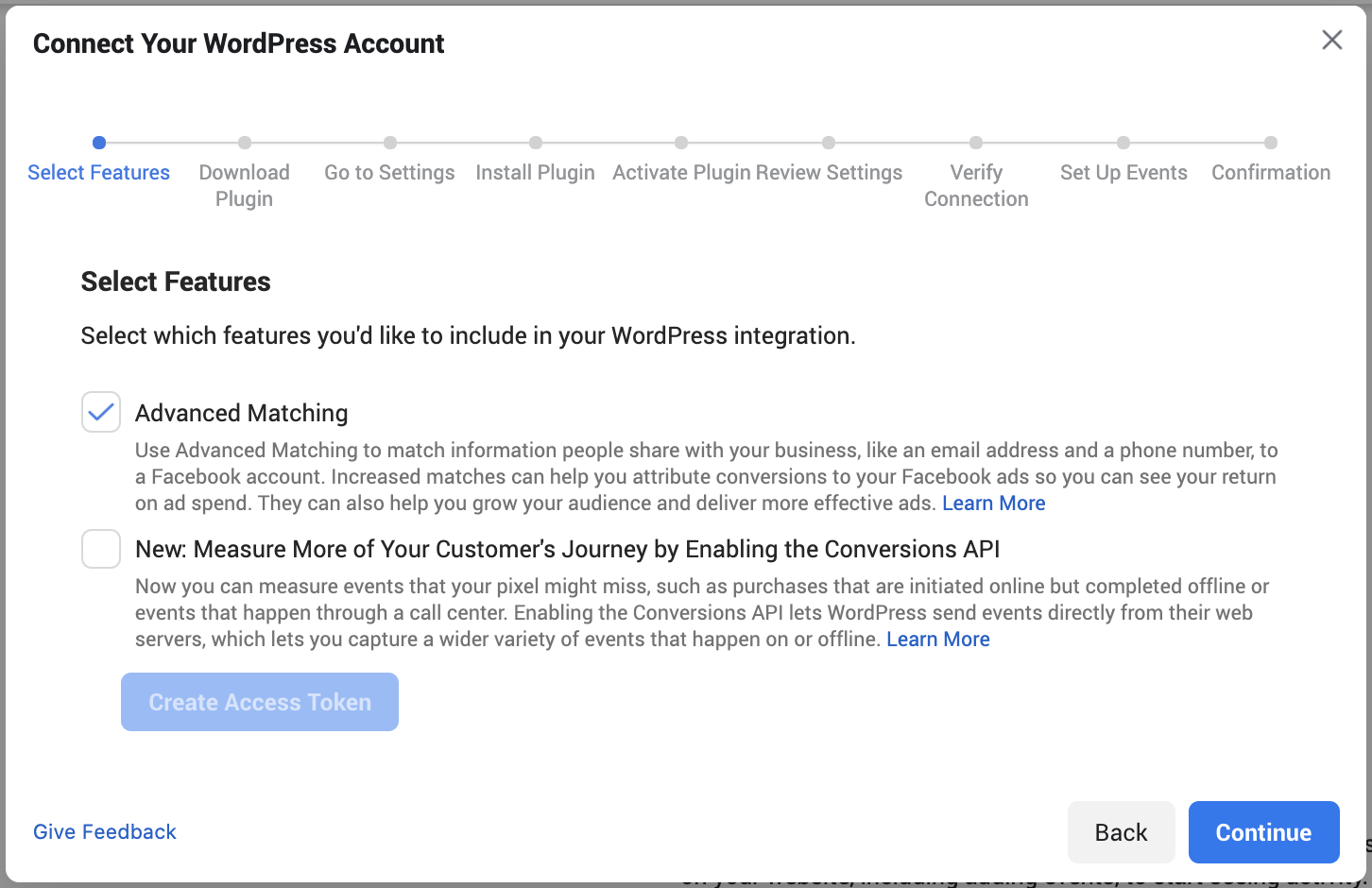Enable the Conversions API checkbox
Image resolution: width=1372 pixels, height=888 pixels.
pos(101,549)
